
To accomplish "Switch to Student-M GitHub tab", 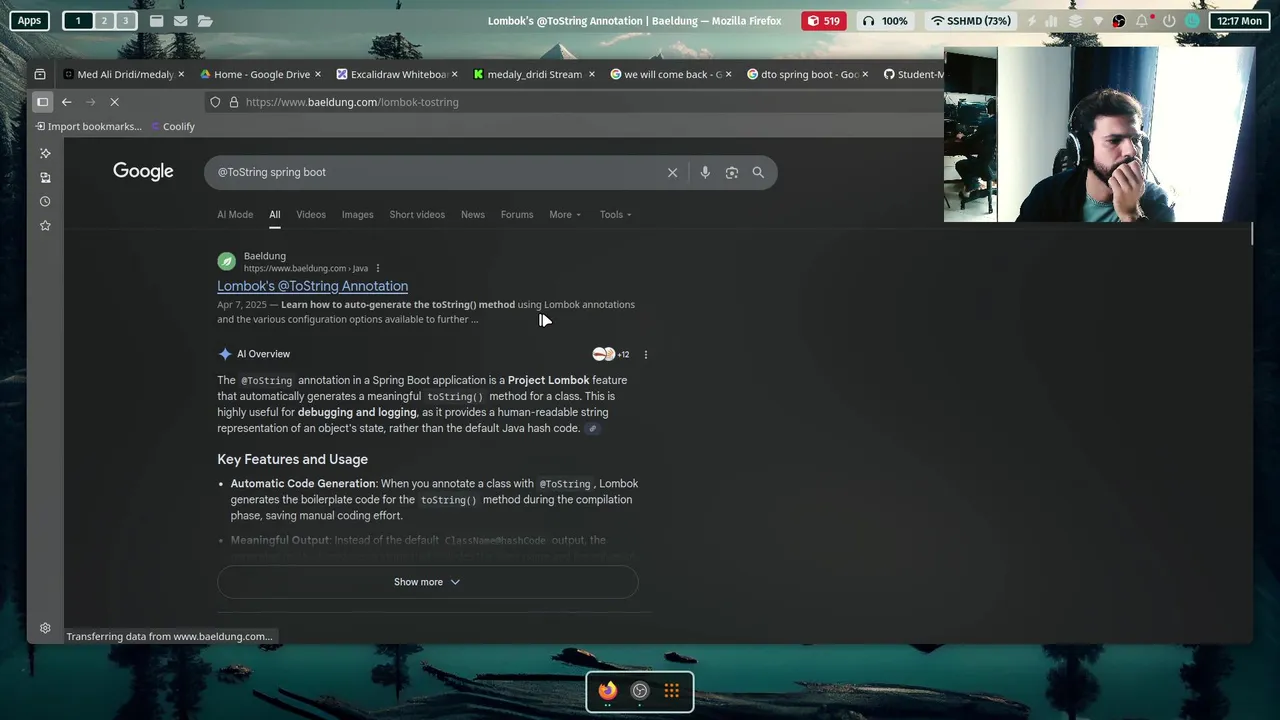I will click(912, 74).
